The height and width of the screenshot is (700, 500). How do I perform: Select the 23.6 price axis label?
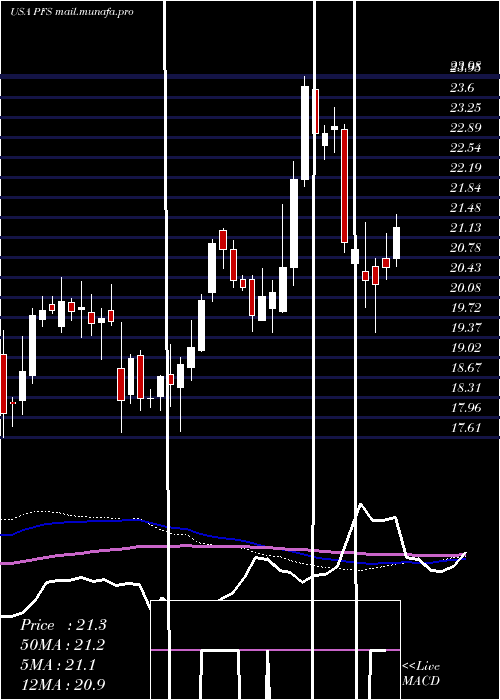click(462, 88)
